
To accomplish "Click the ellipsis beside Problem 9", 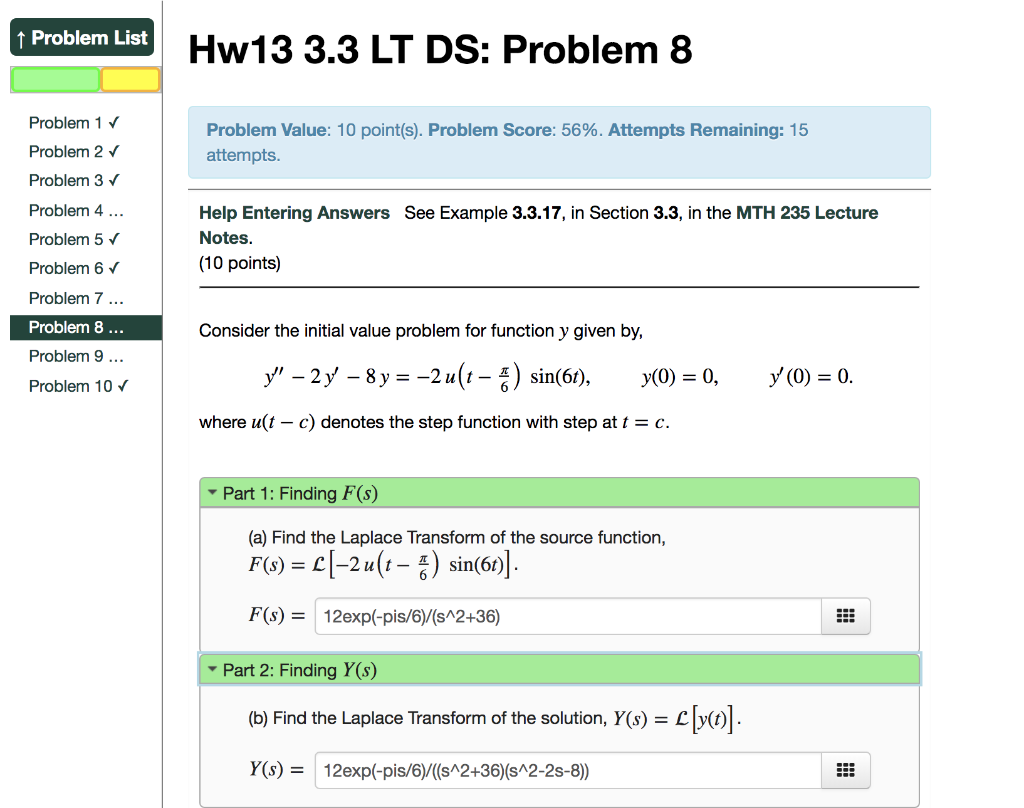I will (x=114, y=356).
